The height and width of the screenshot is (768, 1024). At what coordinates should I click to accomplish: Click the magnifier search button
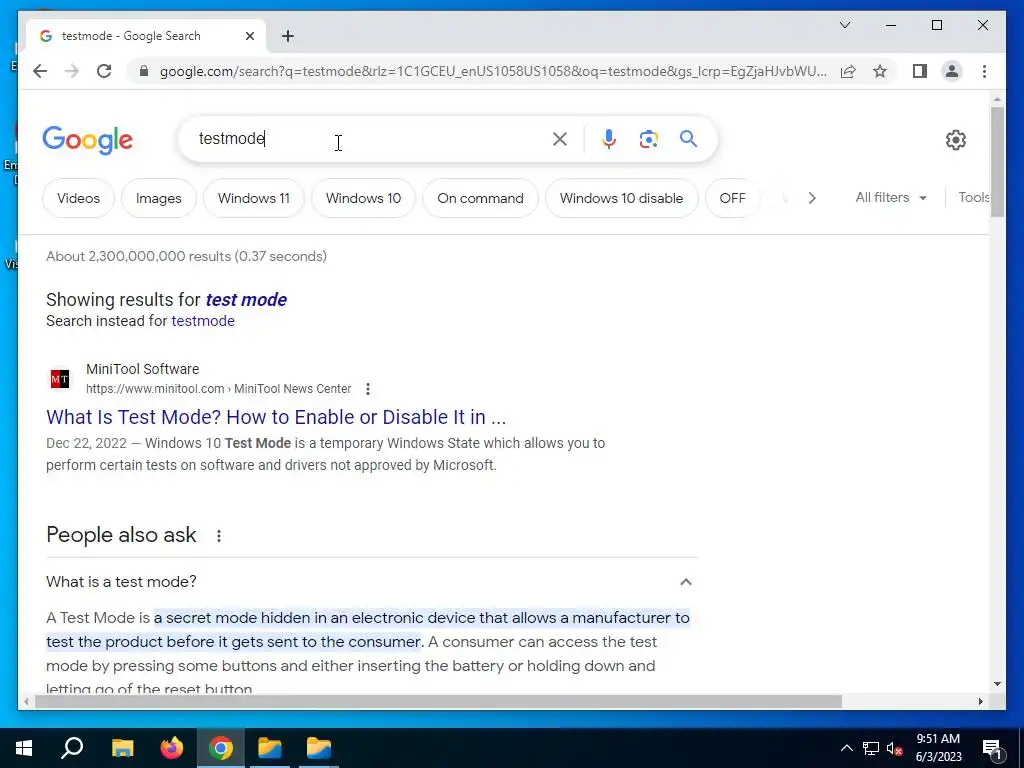point(688,138)
